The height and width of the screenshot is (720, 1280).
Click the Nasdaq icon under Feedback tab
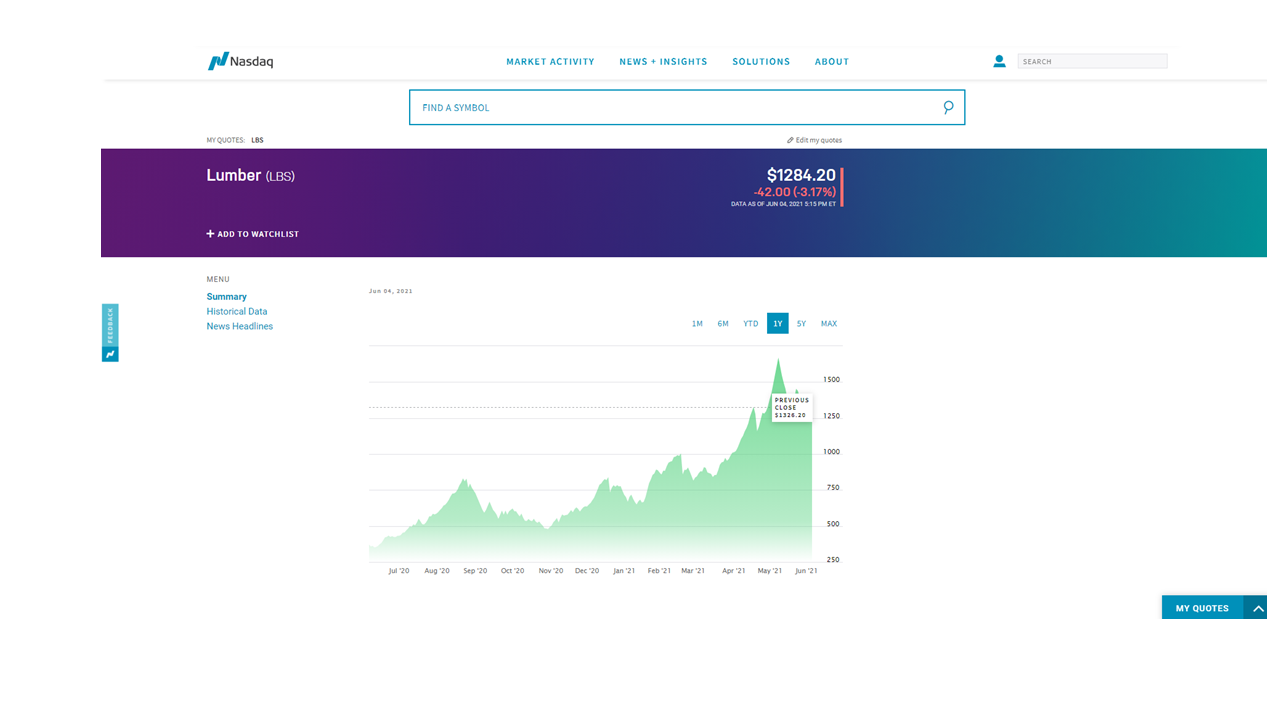(x=110, y=354)
